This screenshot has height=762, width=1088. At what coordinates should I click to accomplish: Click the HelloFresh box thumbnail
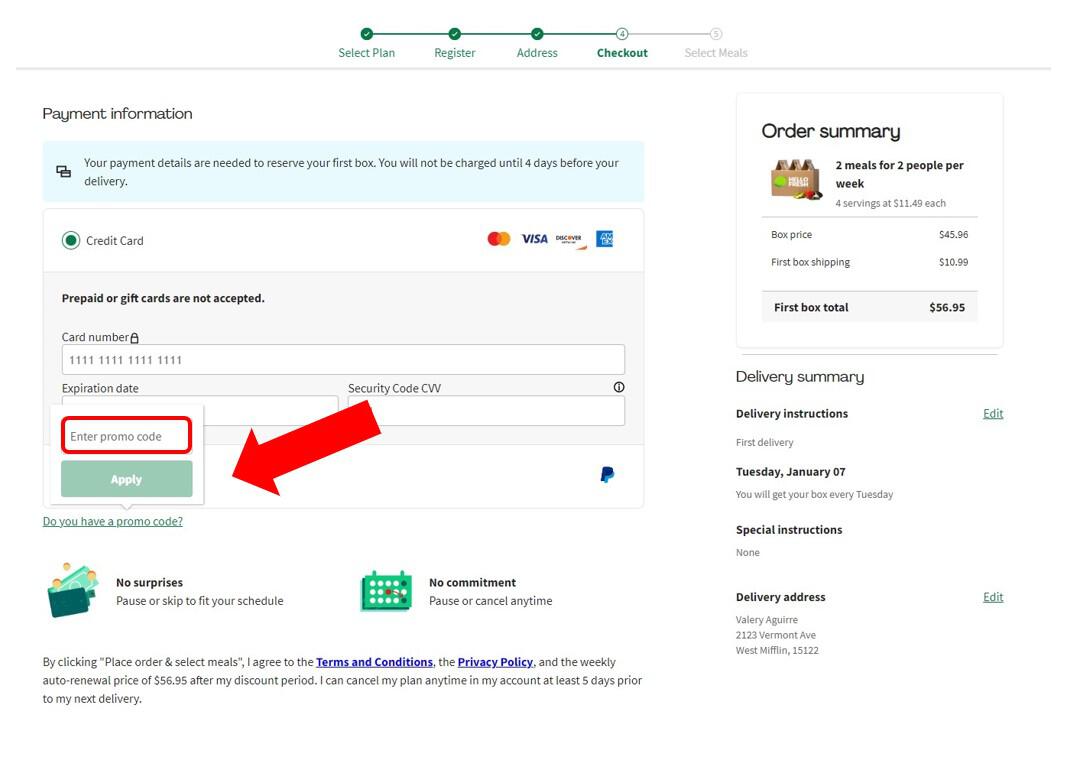point(796,180)
